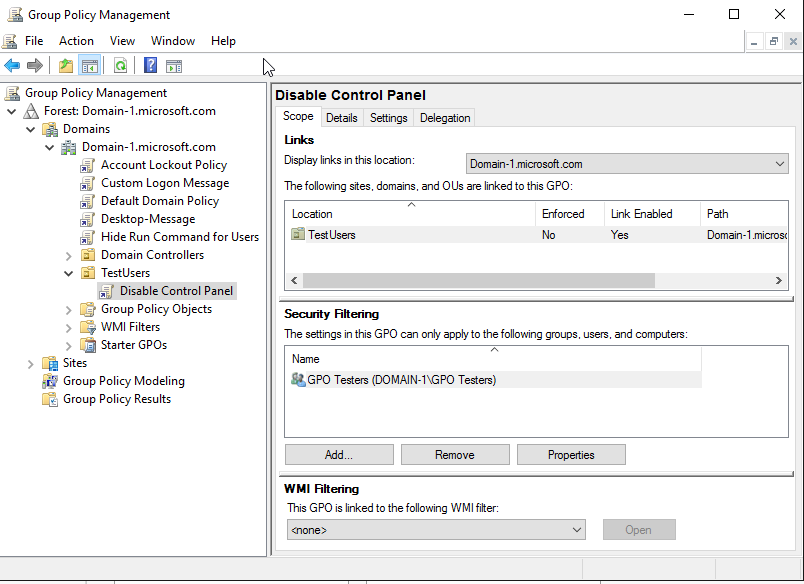804x584 pixels.
Task: Switch to the Settings tab
Action: (x=389, y=118)
